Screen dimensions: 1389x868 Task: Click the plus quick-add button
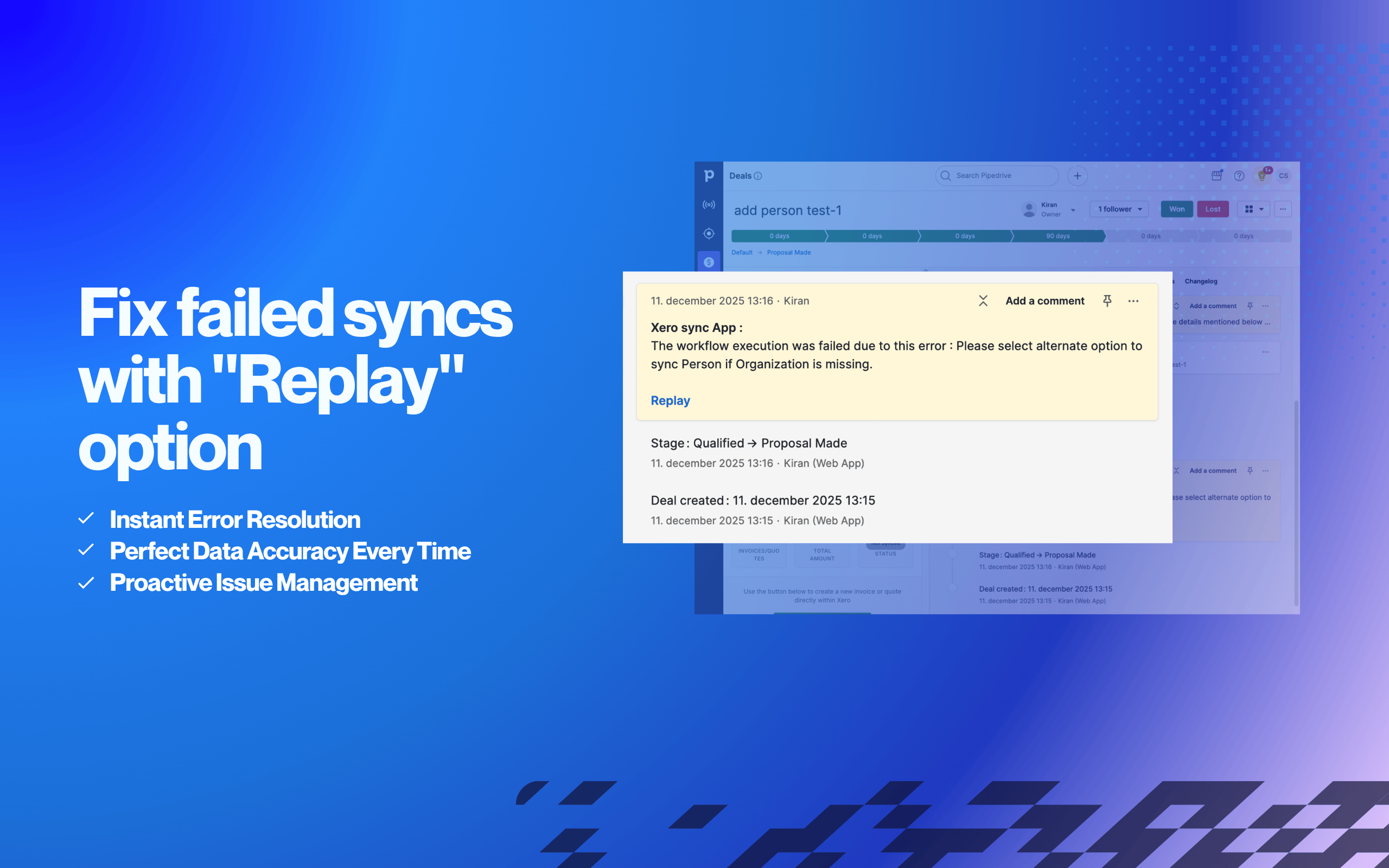tap(1078, 176)
